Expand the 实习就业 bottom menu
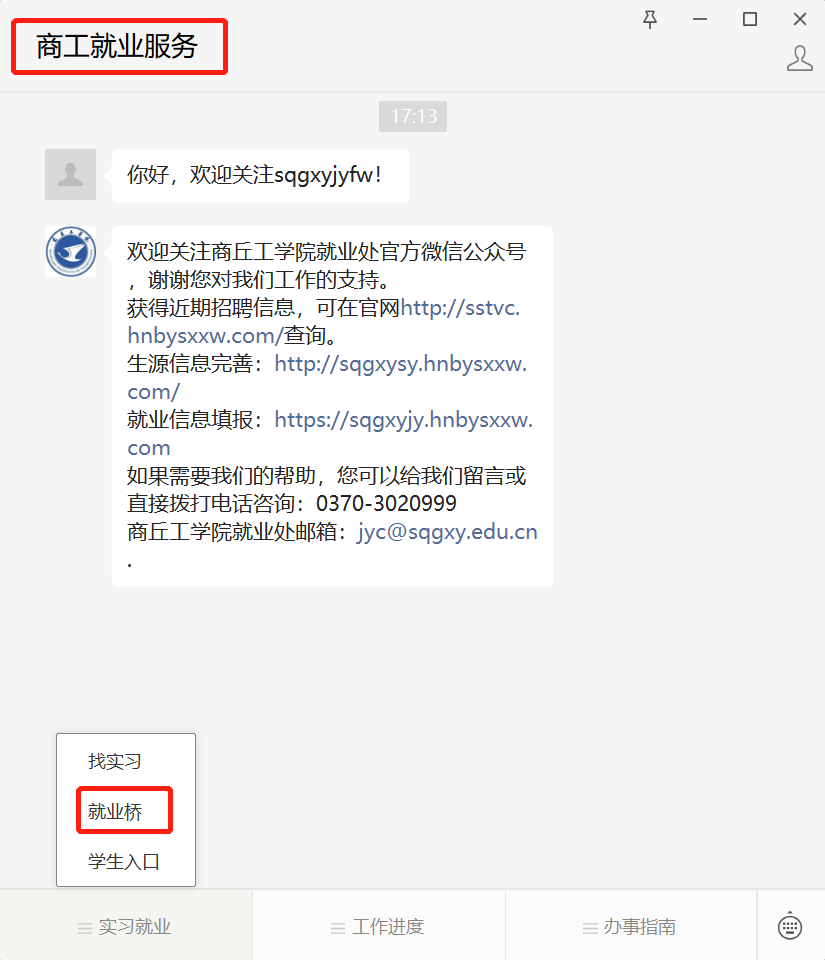The height and width of the screenshot is (960, 825). point(125,926)
